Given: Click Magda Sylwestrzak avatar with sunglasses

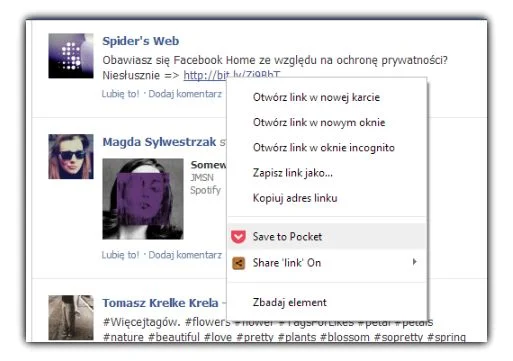Looking at the screenshot, I should [x=71, y=157].
